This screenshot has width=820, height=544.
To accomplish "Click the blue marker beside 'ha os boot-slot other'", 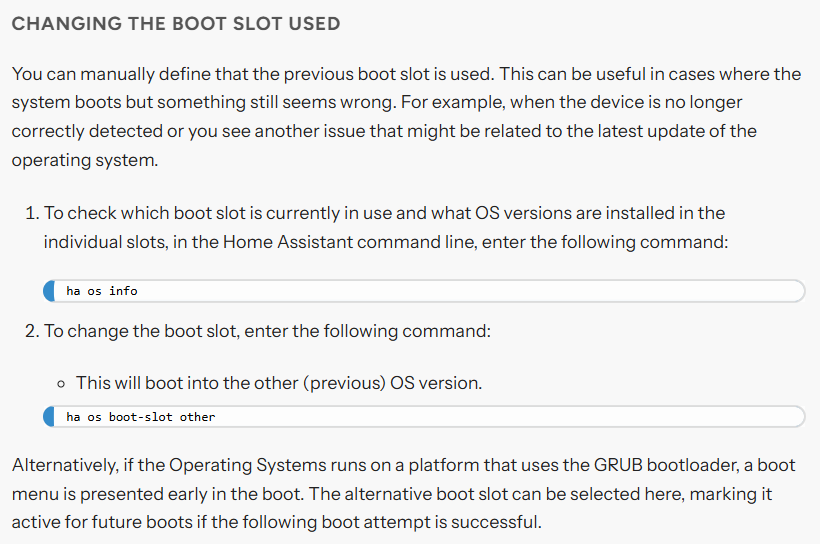I will (49, 416).
